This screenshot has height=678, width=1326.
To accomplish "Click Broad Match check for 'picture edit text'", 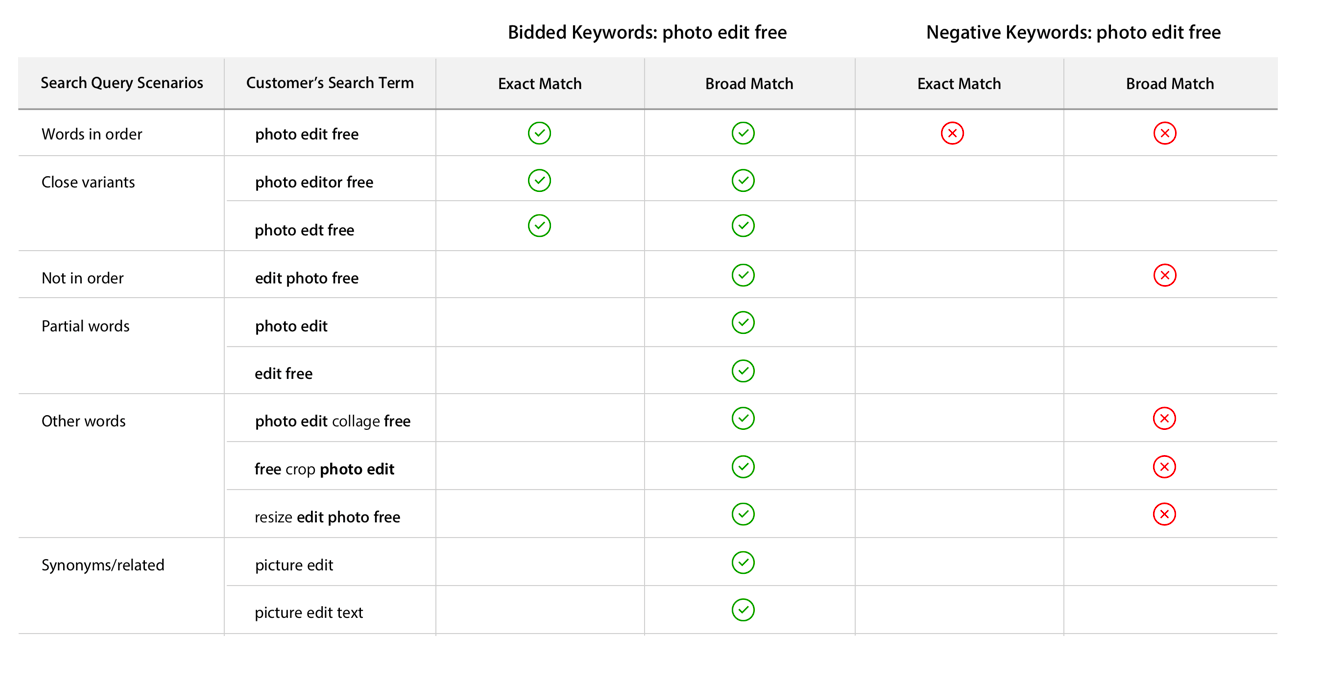I will tap(743, 610).
